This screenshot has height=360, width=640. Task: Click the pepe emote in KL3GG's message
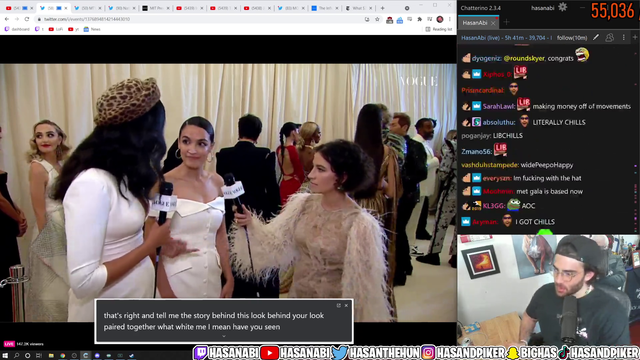(513, 205)
